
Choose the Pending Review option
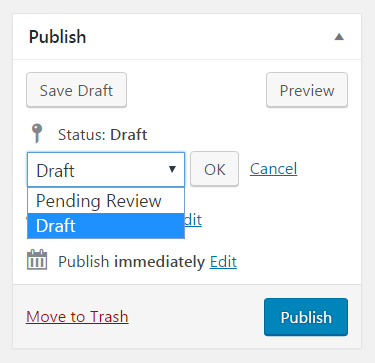pyautogui.click(x=106, y=201)
